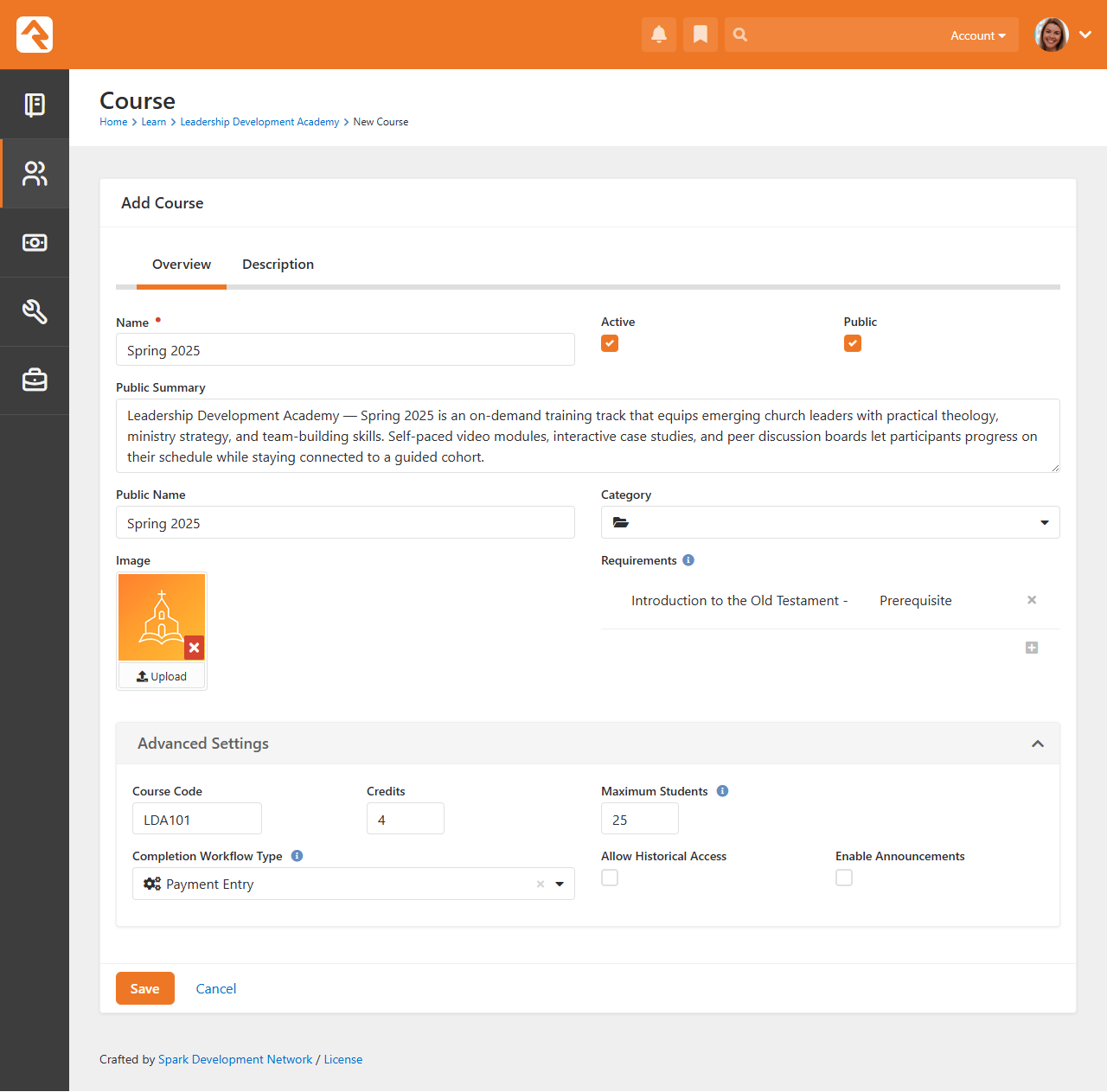Edit the Maximum Students field
The image size is (1107, 1092).
pyautogui.click(x=640, y=819)
